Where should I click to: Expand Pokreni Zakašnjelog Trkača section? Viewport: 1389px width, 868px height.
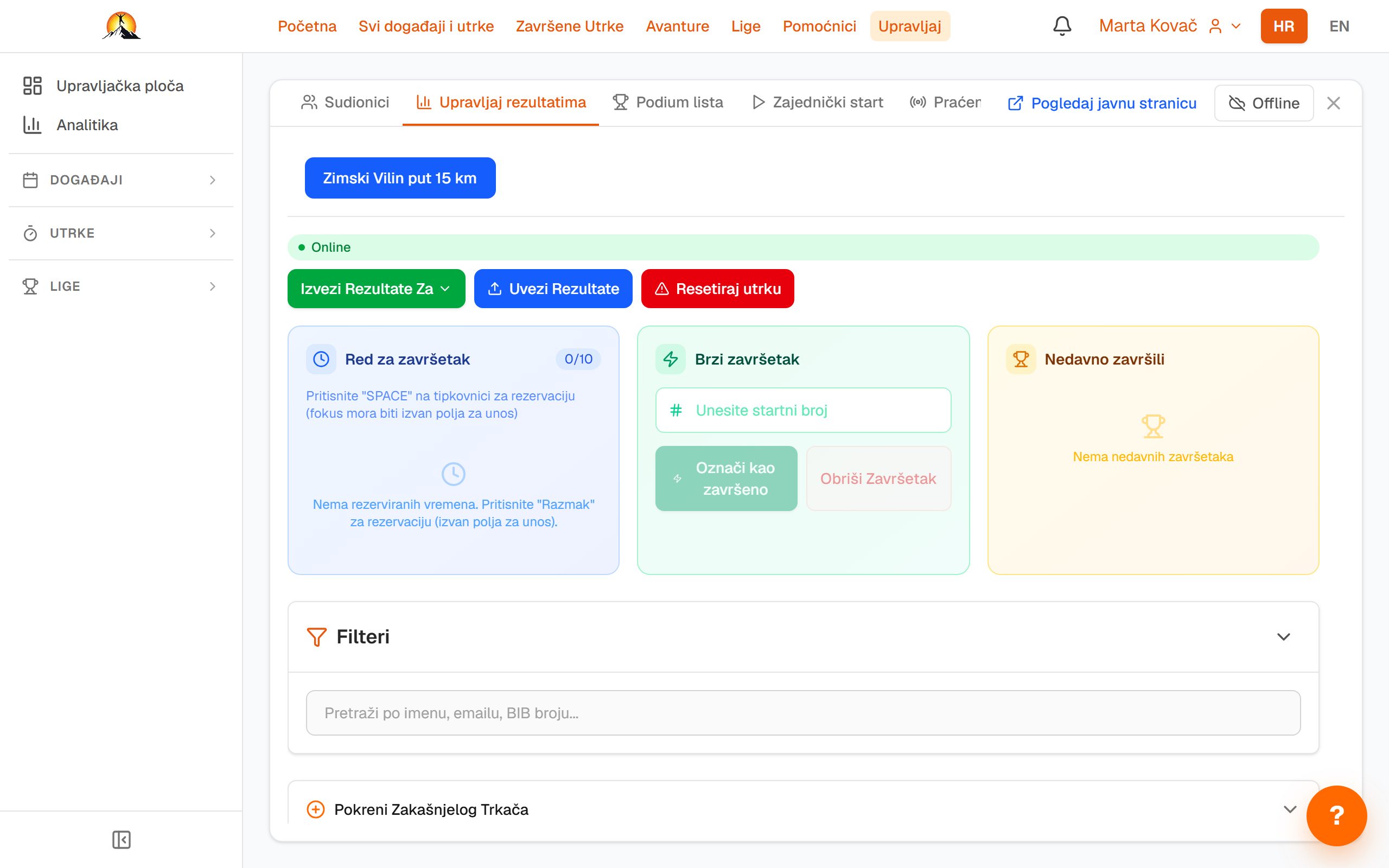pyautogui.click(x=803, y=809)
